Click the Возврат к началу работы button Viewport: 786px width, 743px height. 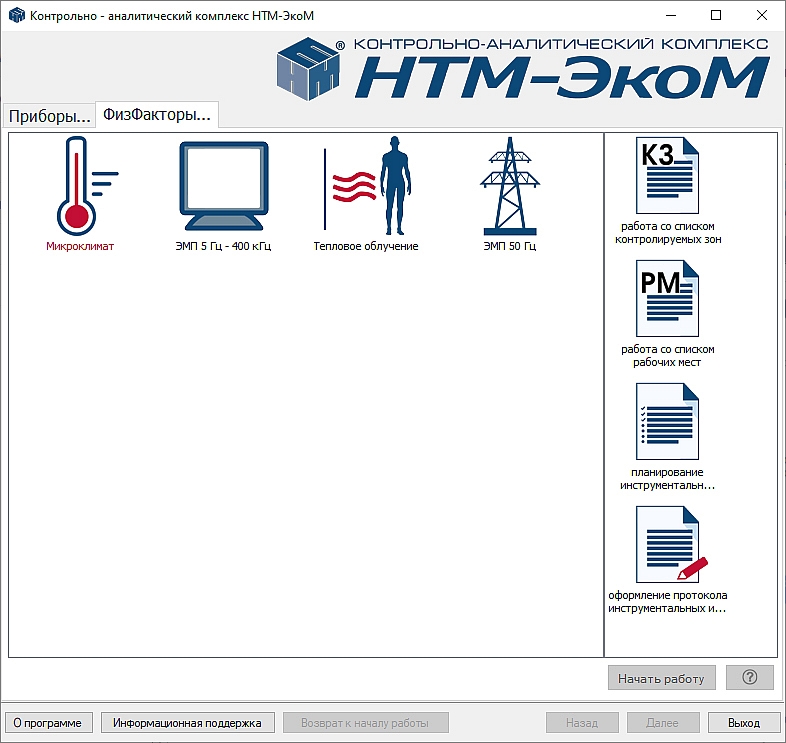point(365,722)
